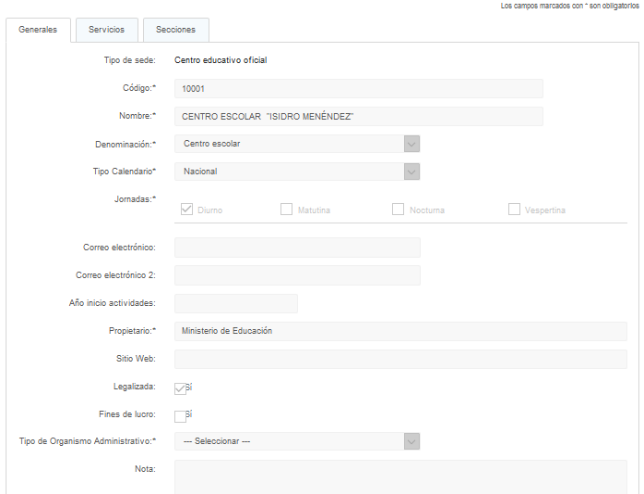Toggle the Diurno checkbox
Viewport: 644px width, 494px height.
click(186, 210)
